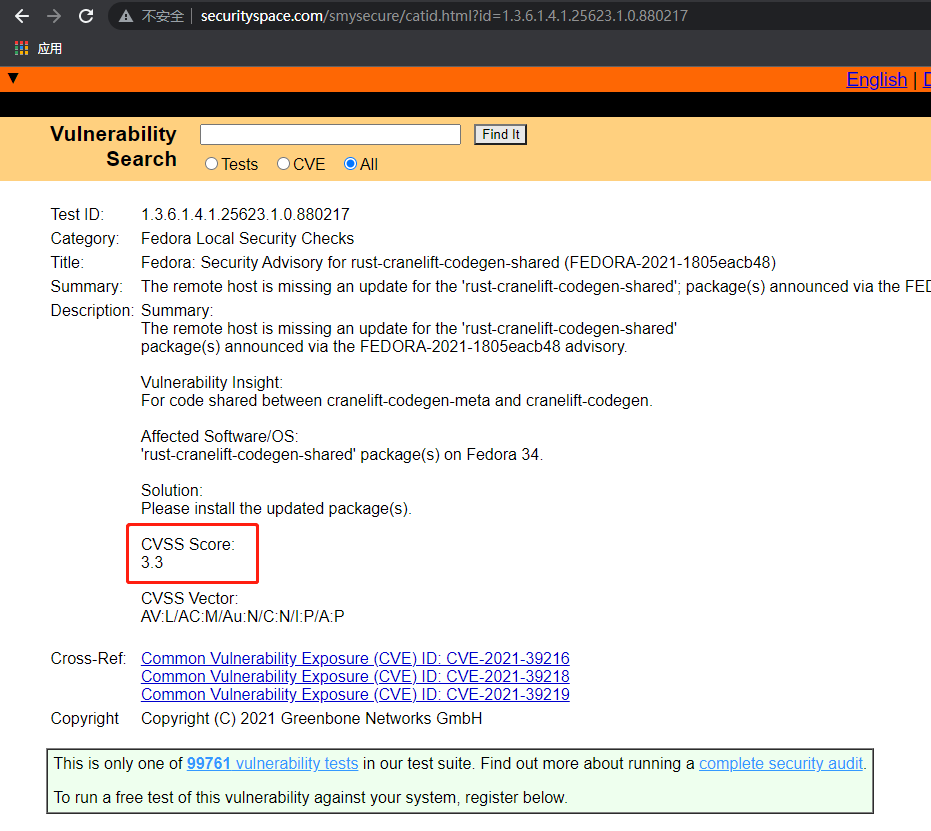Click the 不安全 security label in address bar
This screenshot has width=931, height=831.
163,16
